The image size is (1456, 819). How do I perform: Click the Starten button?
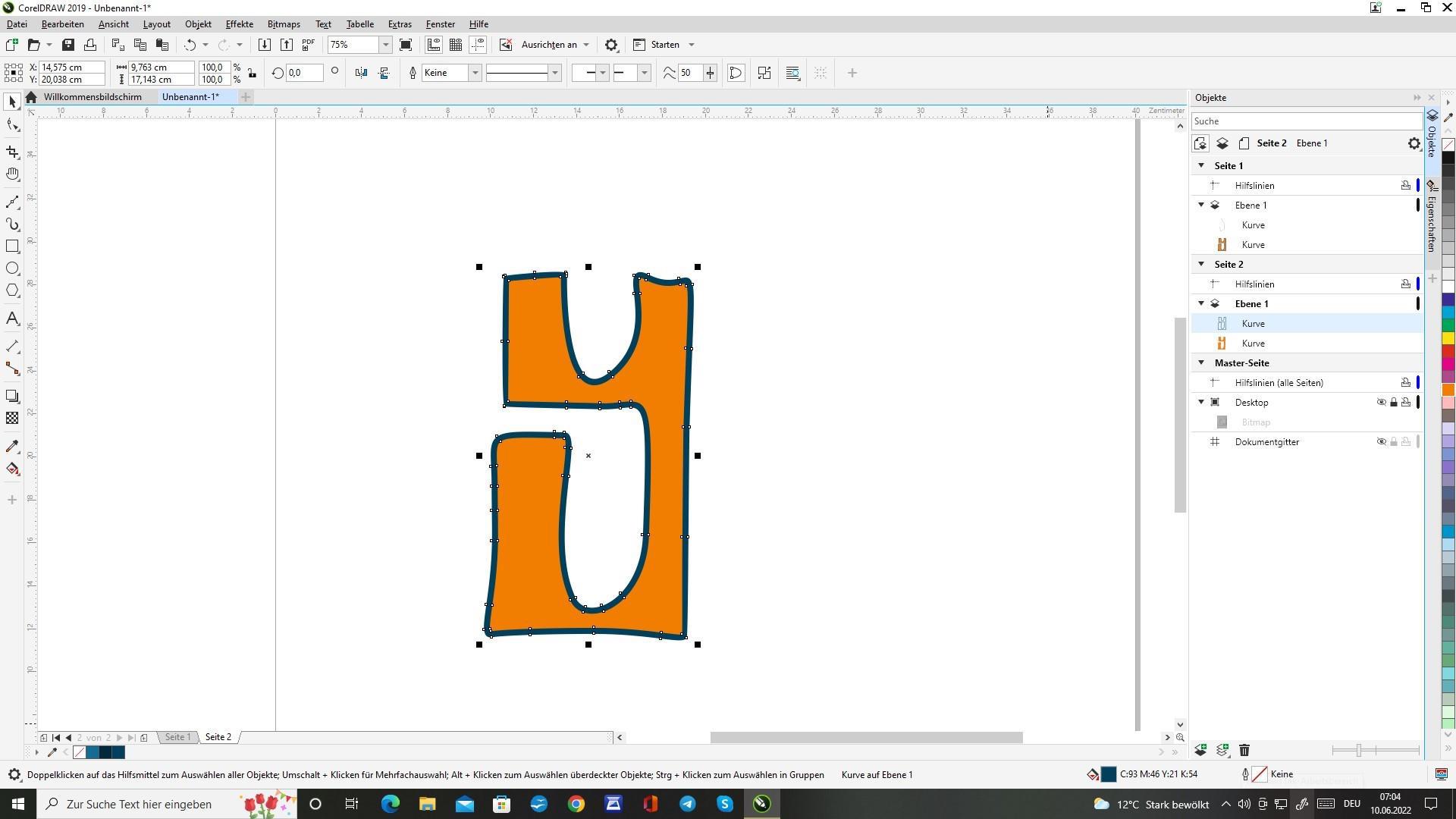click(664, 45)
